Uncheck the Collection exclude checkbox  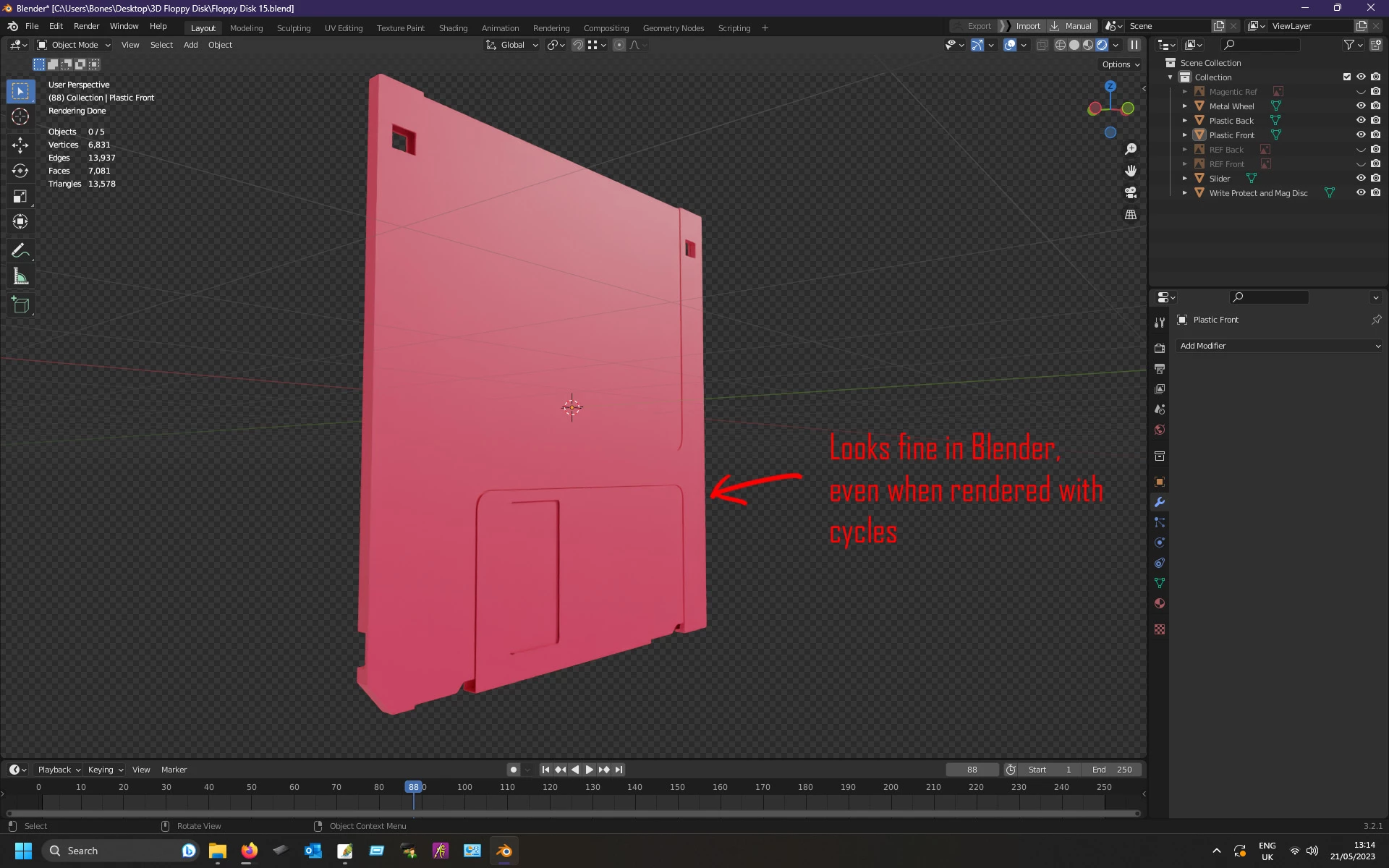(1346, 77)
